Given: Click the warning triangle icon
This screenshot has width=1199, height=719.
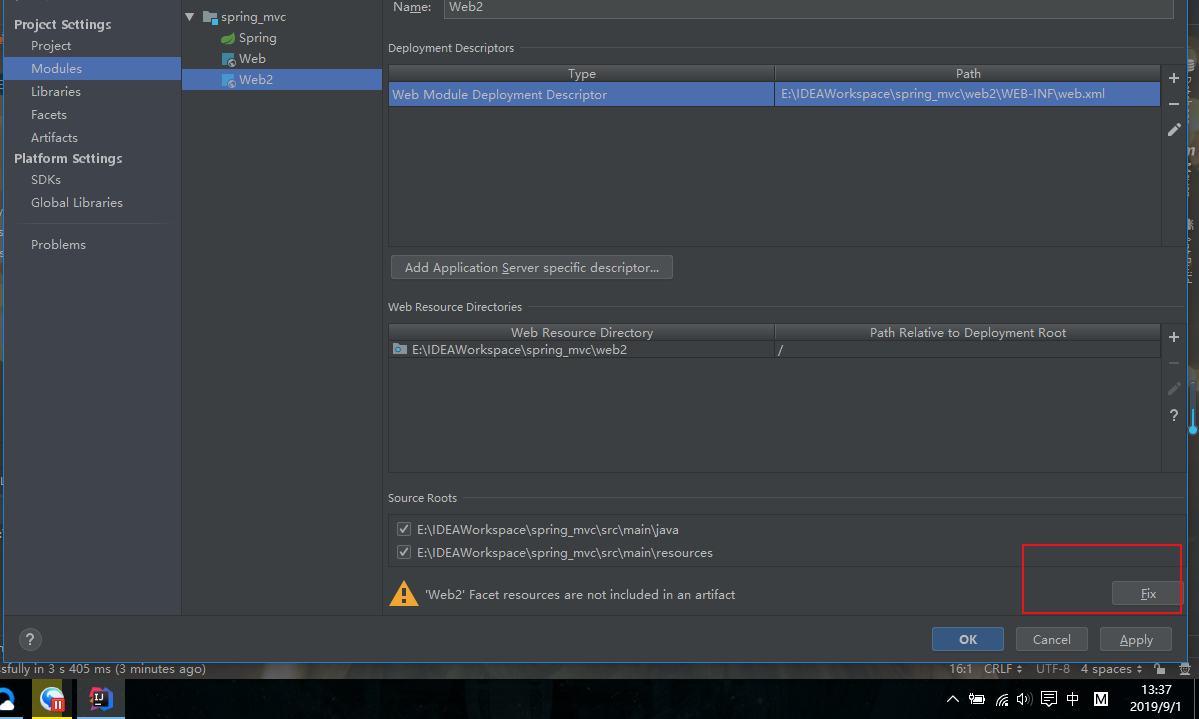Looking at the screenshot, I should 404,594.
